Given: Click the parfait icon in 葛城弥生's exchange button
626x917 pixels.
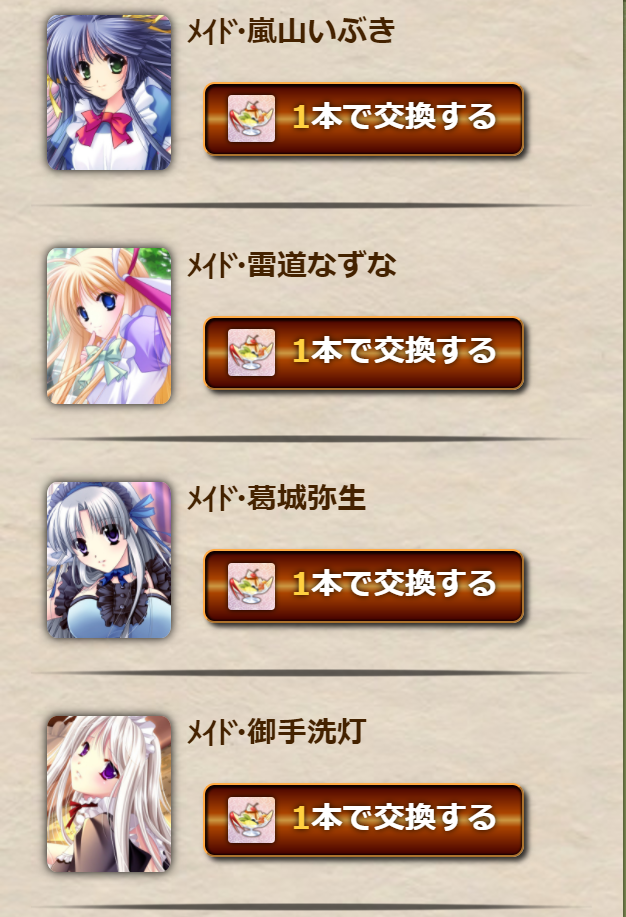Looking at the screenshot, I should coord(251,587).
